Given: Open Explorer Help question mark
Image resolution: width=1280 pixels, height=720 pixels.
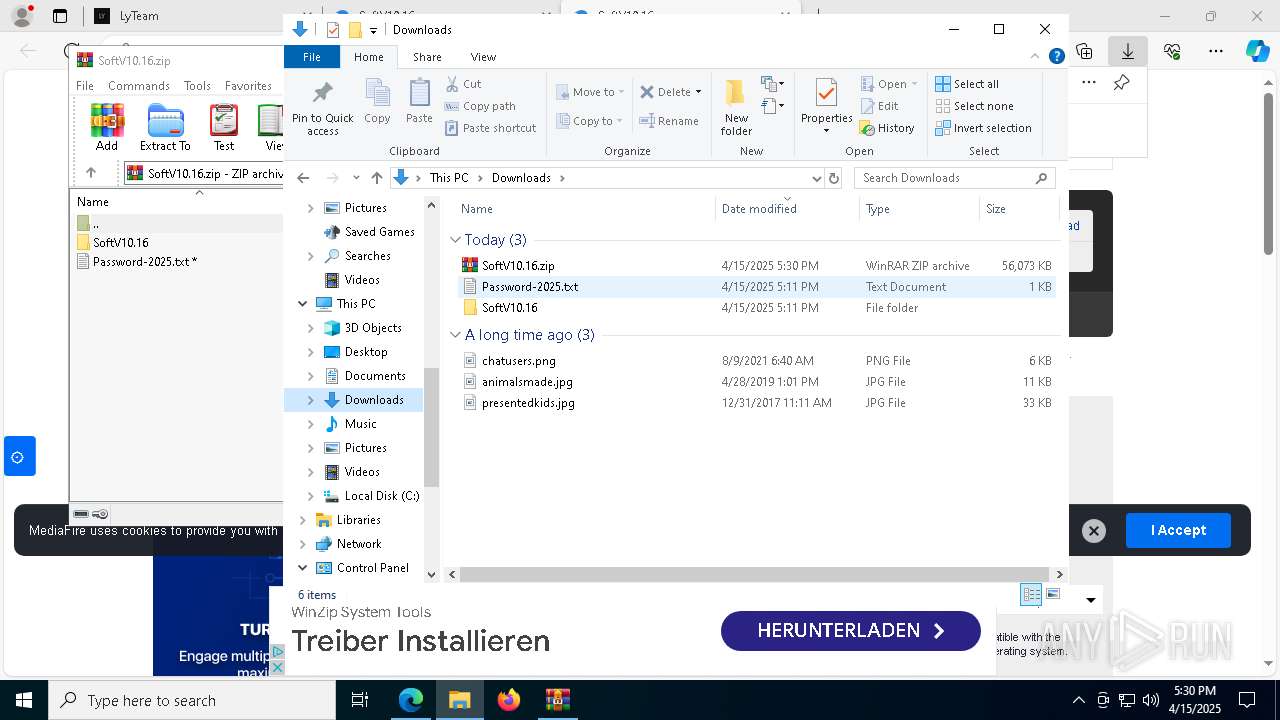Looking at the screenshot, I should (x=1056, y=57).
